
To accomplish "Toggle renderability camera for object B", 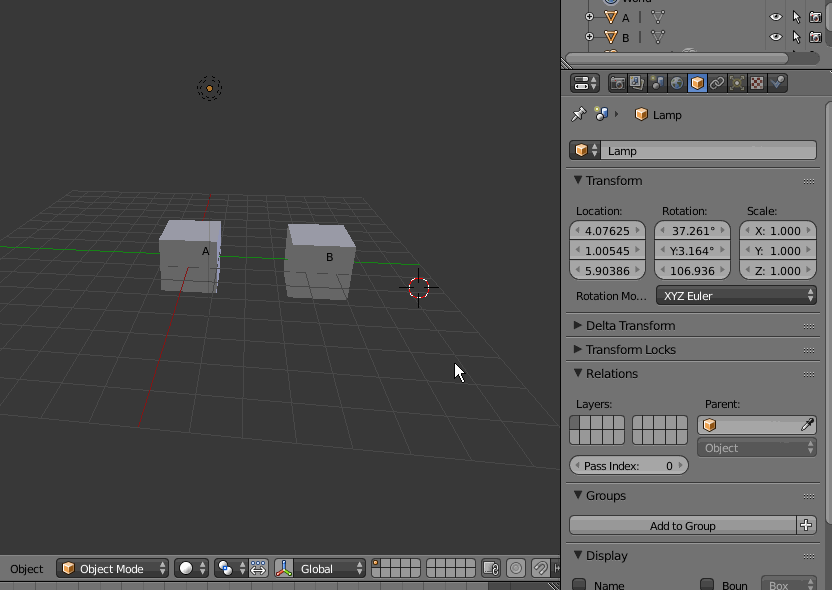I will [x=816, y=37].
